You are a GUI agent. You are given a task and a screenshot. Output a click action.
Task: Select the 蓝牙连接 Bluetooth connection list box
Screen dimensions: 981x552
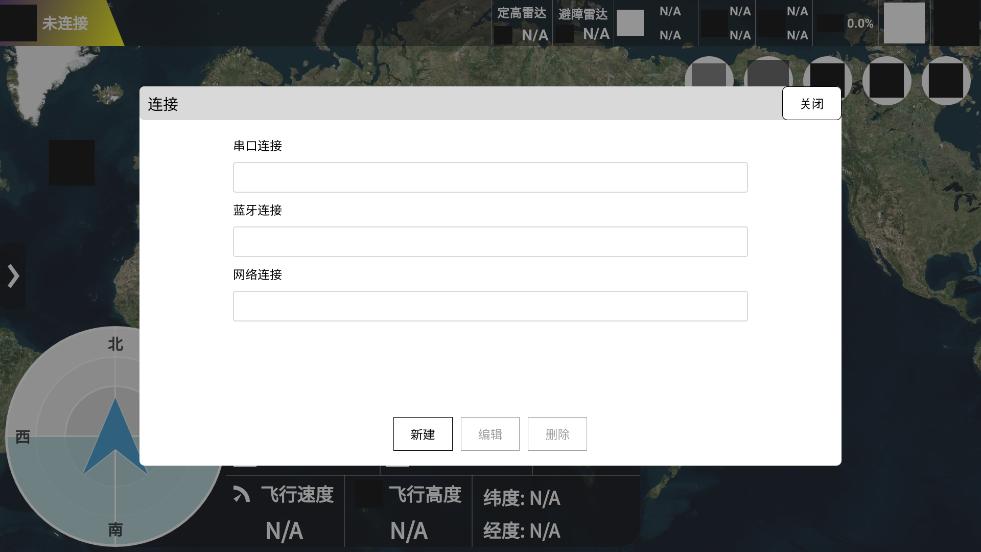(x=490, y=241)
